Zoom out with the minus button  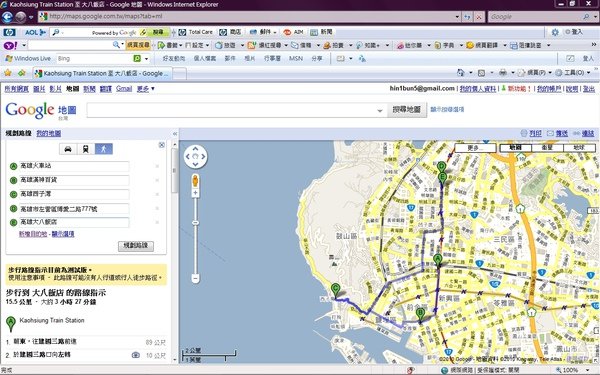coord(195,278)
